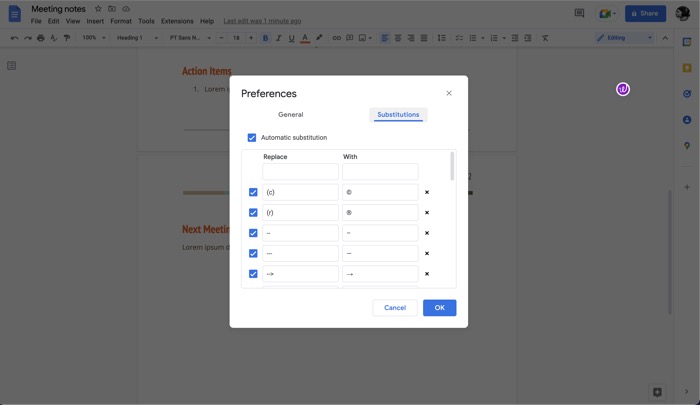This screenshot has width=700, height=405.
Task: Click the Insert link icon
Action: pyautogui.click(x=336, y=38)
